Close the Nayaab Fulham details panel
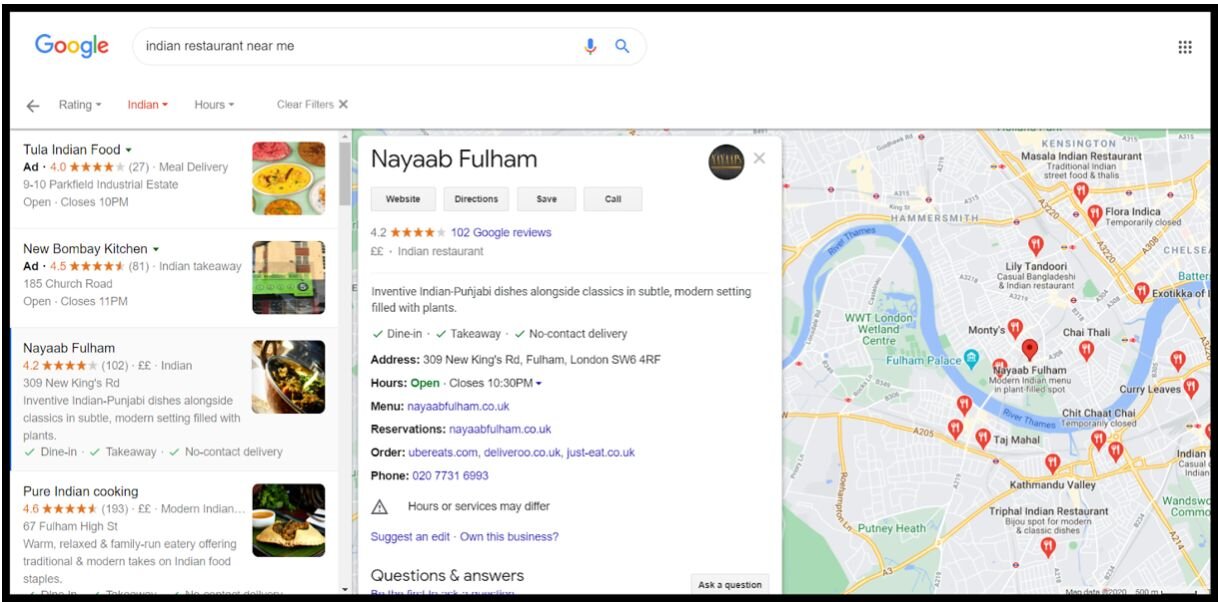The image size is (1218, 602). click(759, 158)
